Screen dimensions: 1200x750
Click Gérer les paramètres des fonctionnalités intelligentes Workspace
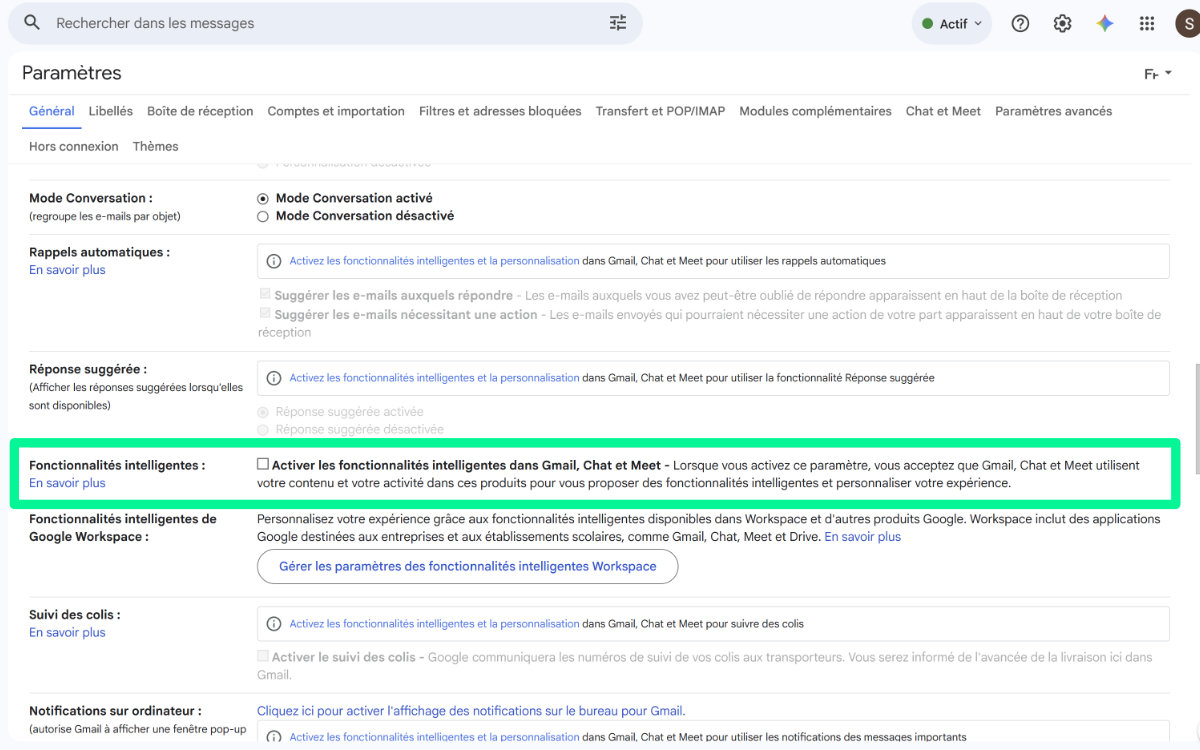pyautogui.click(x=467, y=566)
